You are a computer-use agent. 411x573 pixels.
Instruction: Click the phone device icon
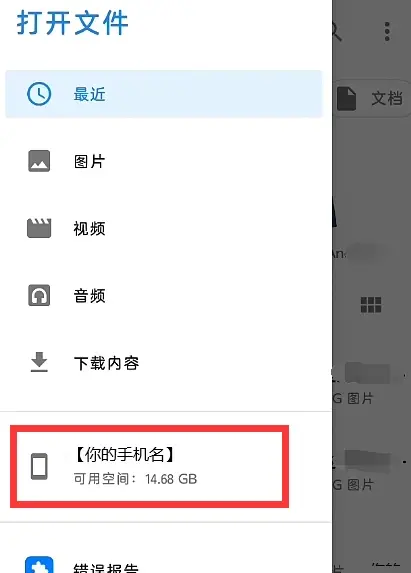point(39,466)
